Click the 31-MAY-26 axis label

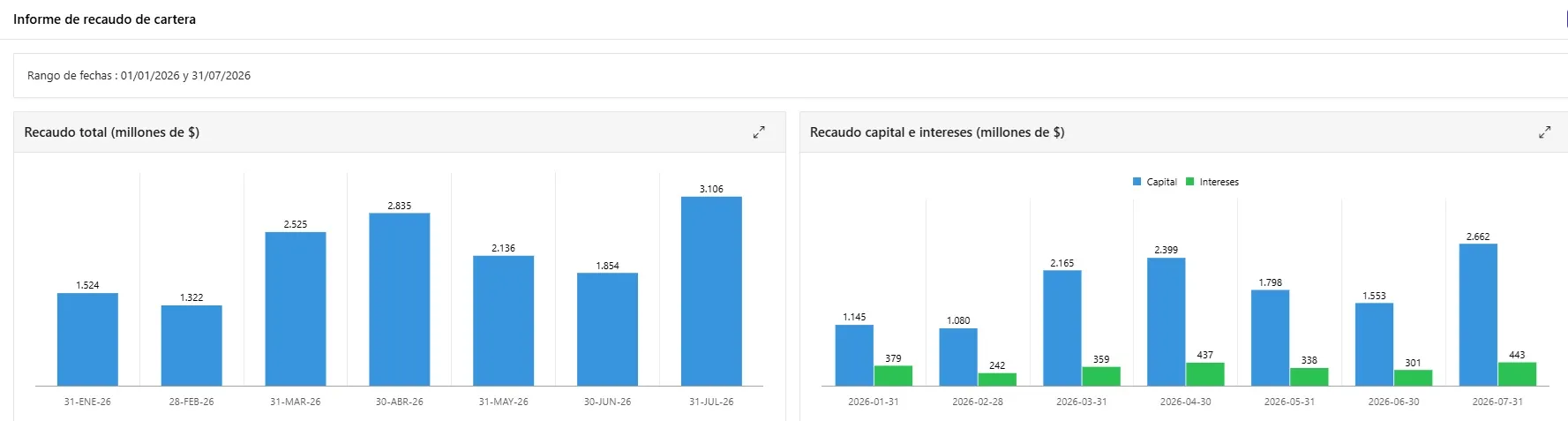[x=504, y=402]
